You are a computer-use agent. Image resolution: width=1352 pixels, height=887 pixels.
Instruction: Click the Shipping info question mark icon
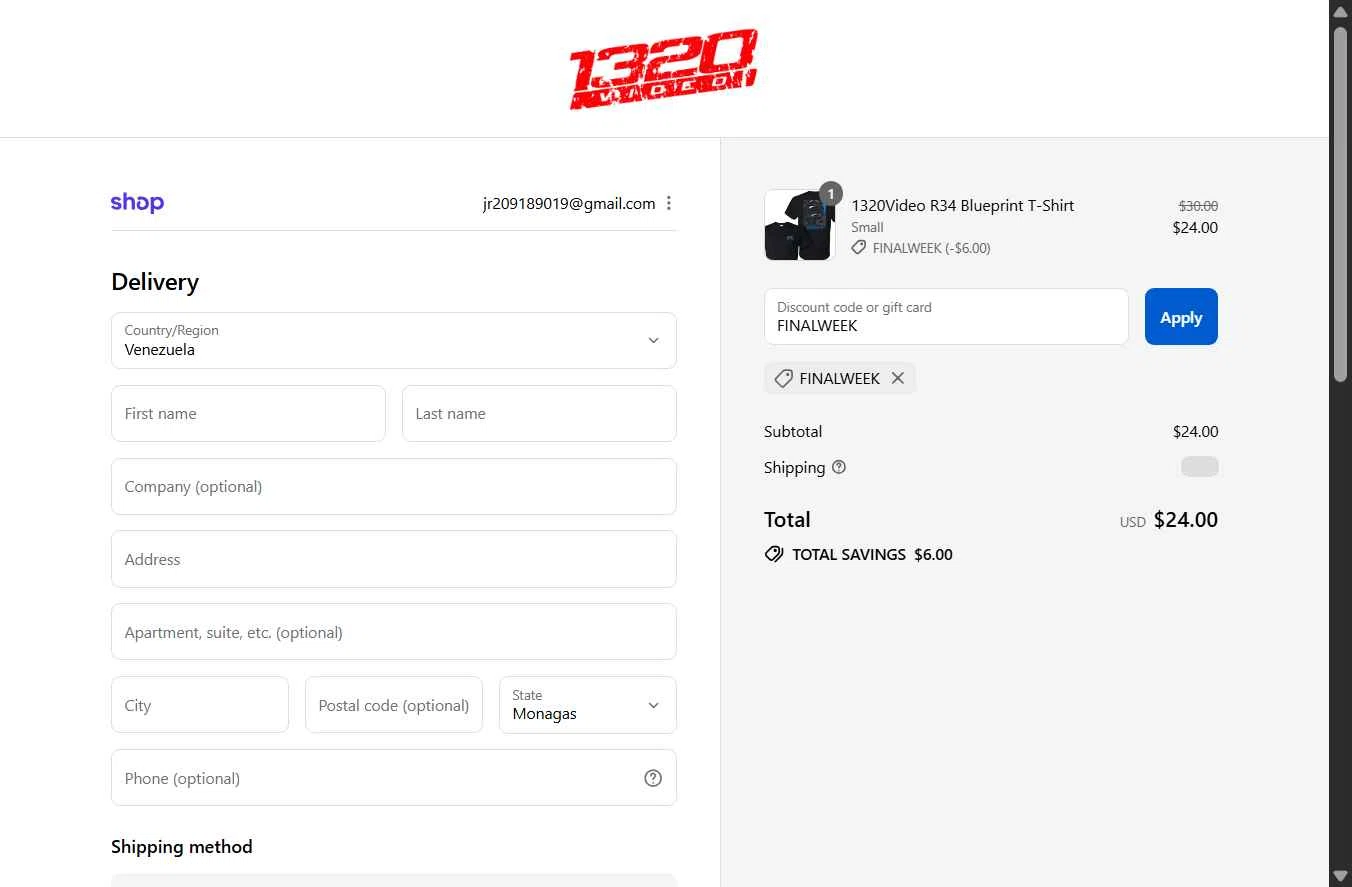pyautogui.click(x=839, y=467)
